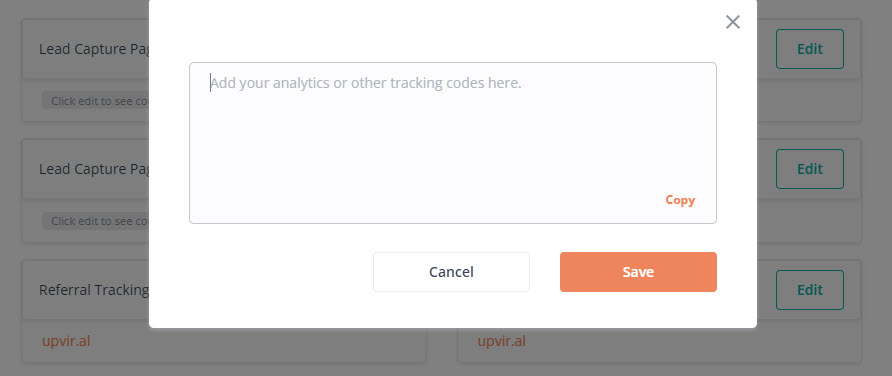The height and width of the screenshot is (376, 892).
Task: Select the second Lead Capture Page card title
Action: (94, 170)
